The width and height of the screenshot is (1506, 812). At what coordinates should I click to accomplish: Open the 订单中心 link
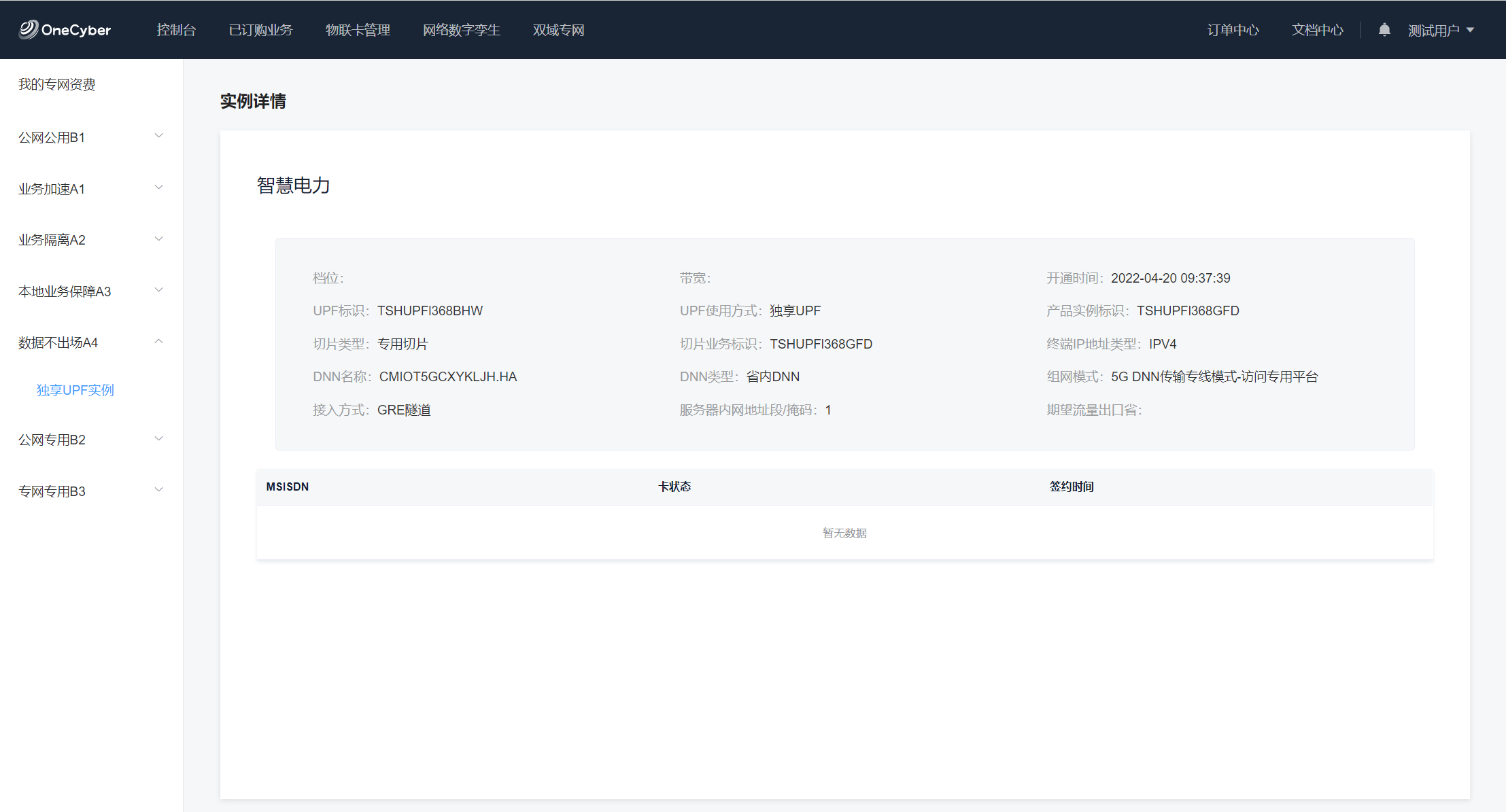1233,30
